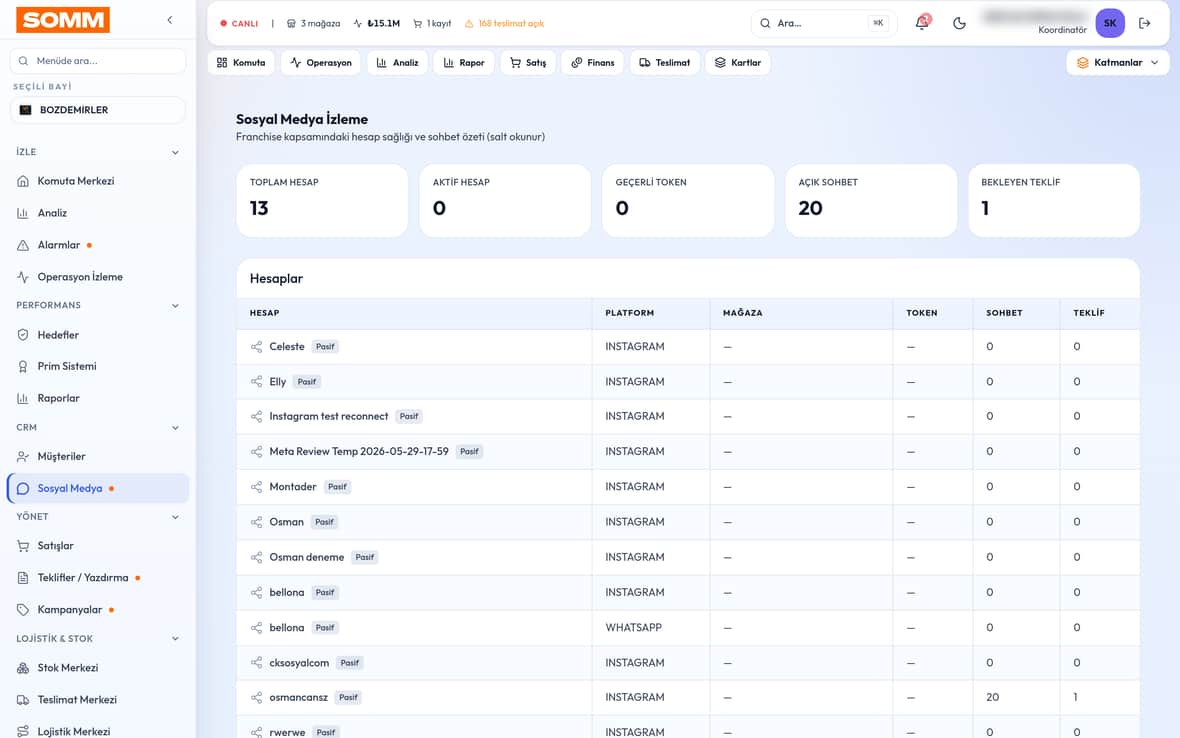
Task: Switch to the Teslimat tab
Action: pos(665,62)
